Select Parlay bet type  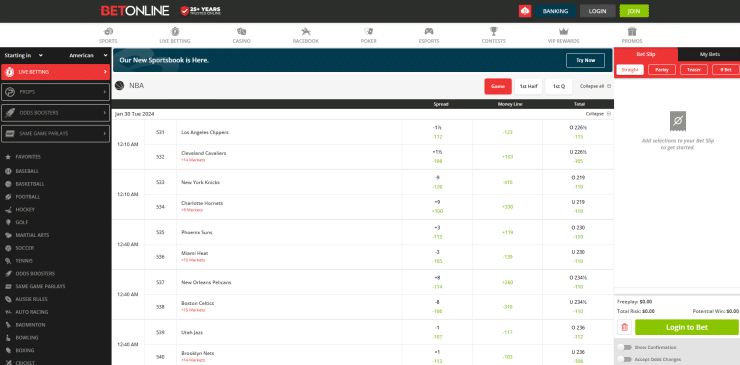click(x=662, y=70)
